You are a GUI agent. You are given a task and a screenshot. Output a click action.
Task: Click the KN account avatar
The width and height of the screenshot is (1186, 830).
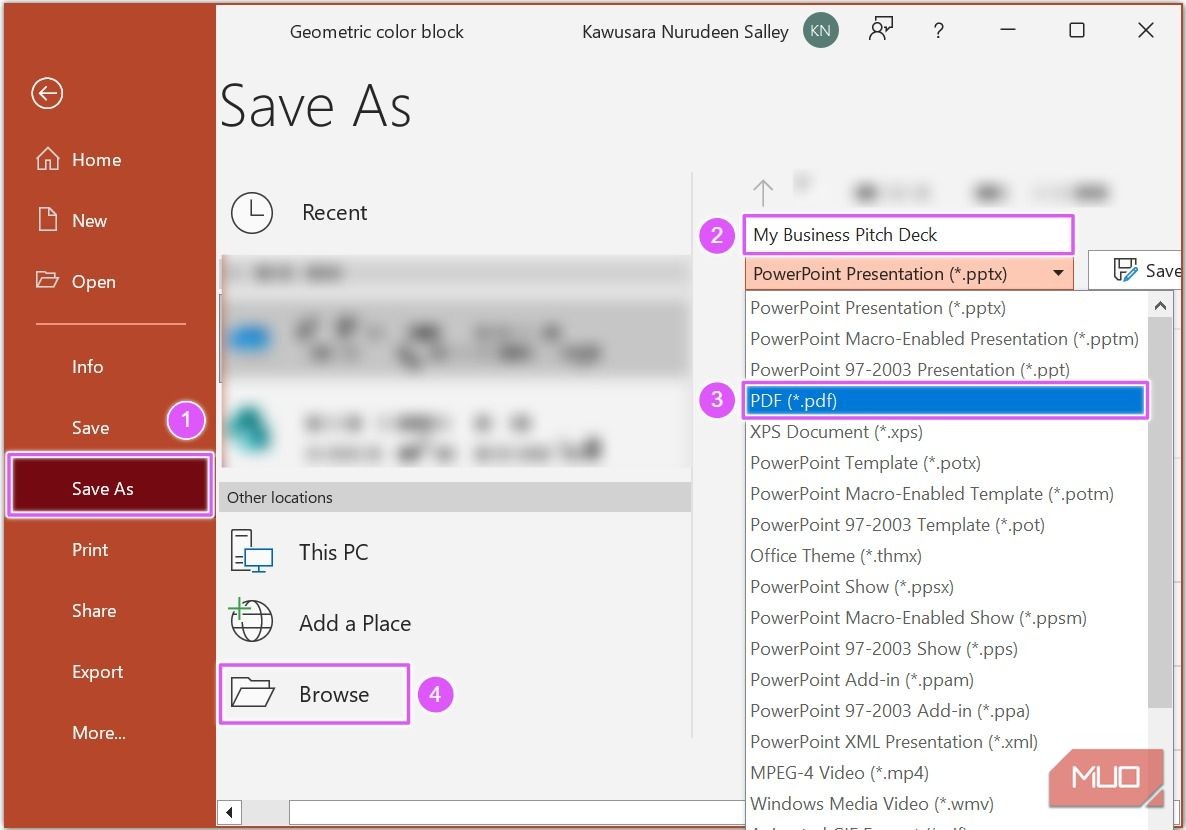821,31
